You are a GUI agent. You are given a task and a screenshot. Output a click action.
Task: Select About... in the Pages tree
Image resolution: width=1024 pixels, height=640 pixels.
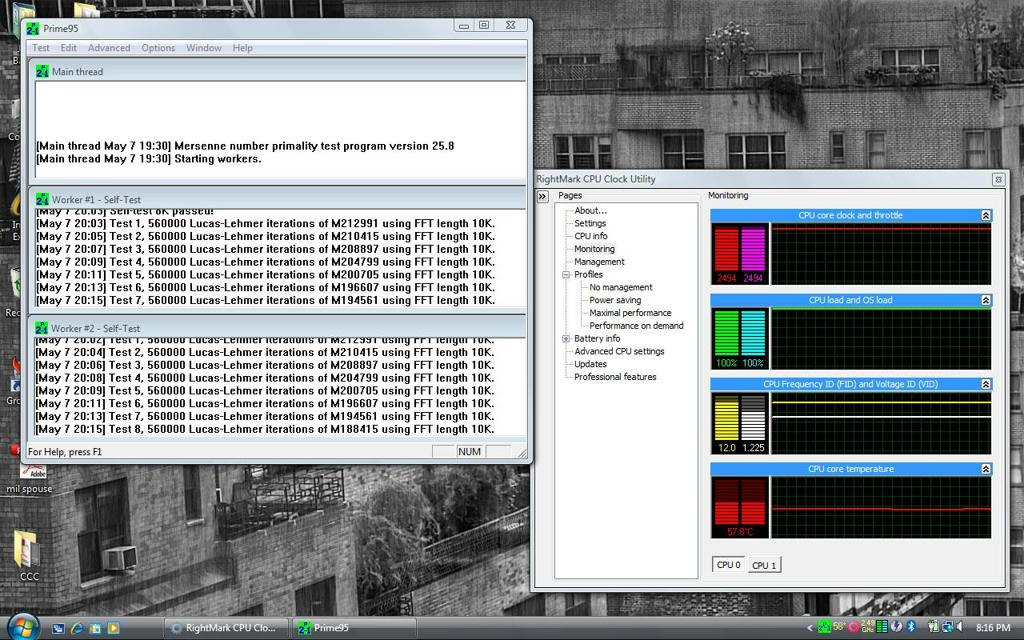pos(590,210)
